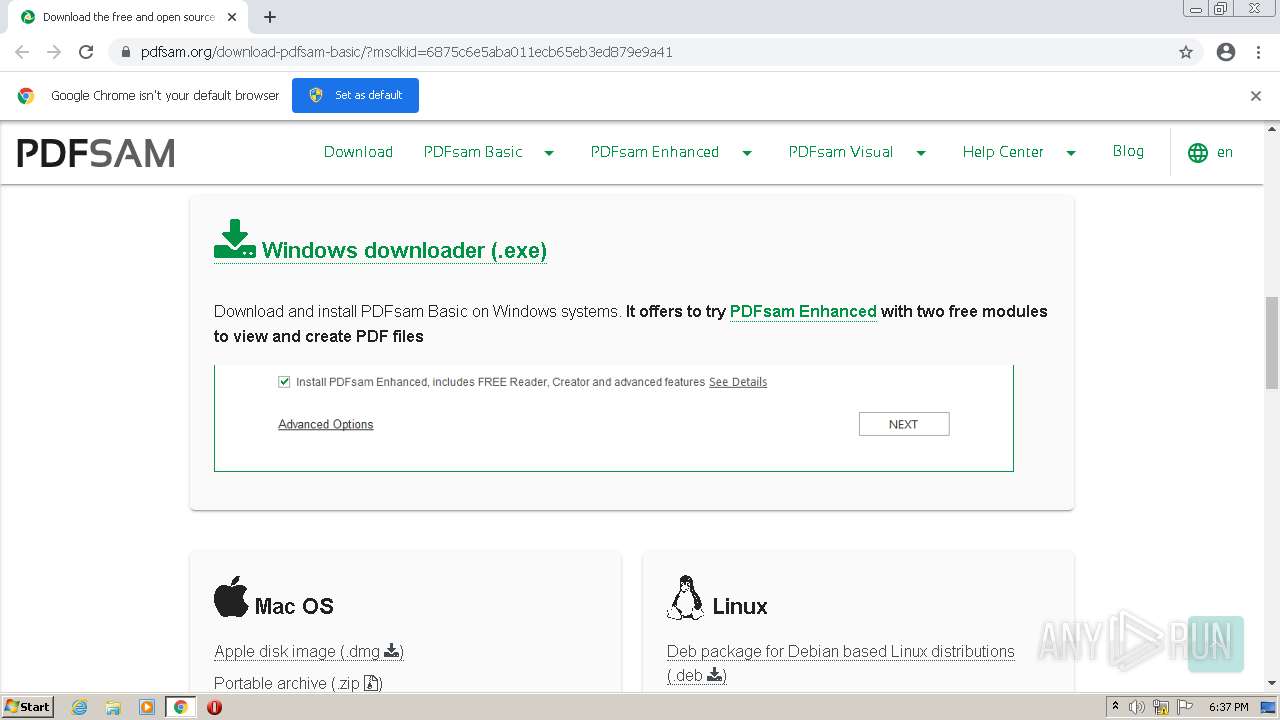
Task: Go back to previous page
Action: (22, 52)
